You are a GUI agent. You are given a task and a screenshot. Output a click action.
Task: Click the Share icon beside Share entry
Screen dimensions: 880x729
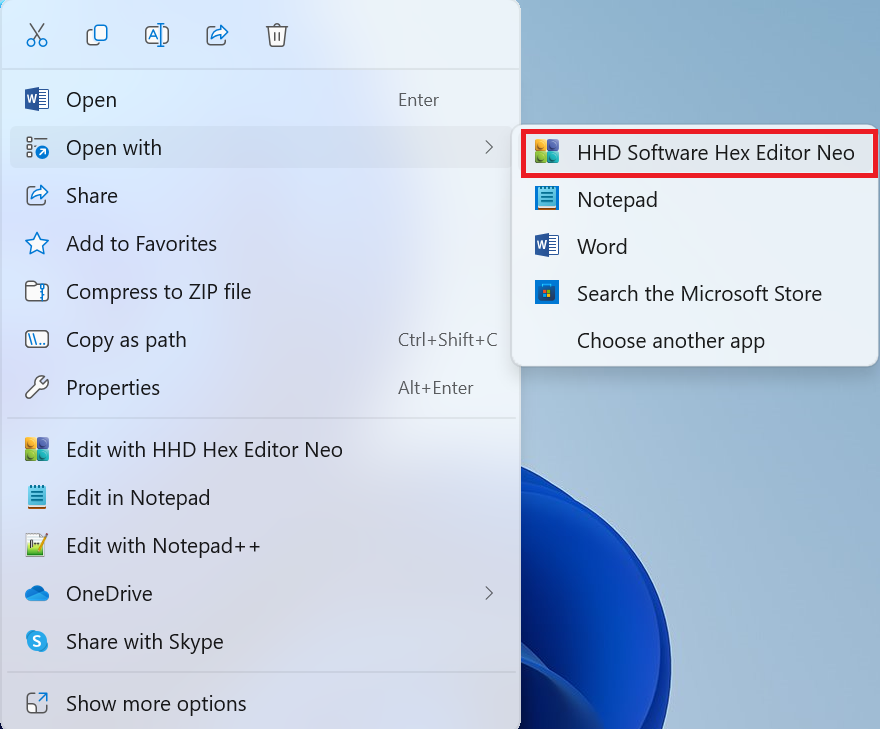coord(37,195)
